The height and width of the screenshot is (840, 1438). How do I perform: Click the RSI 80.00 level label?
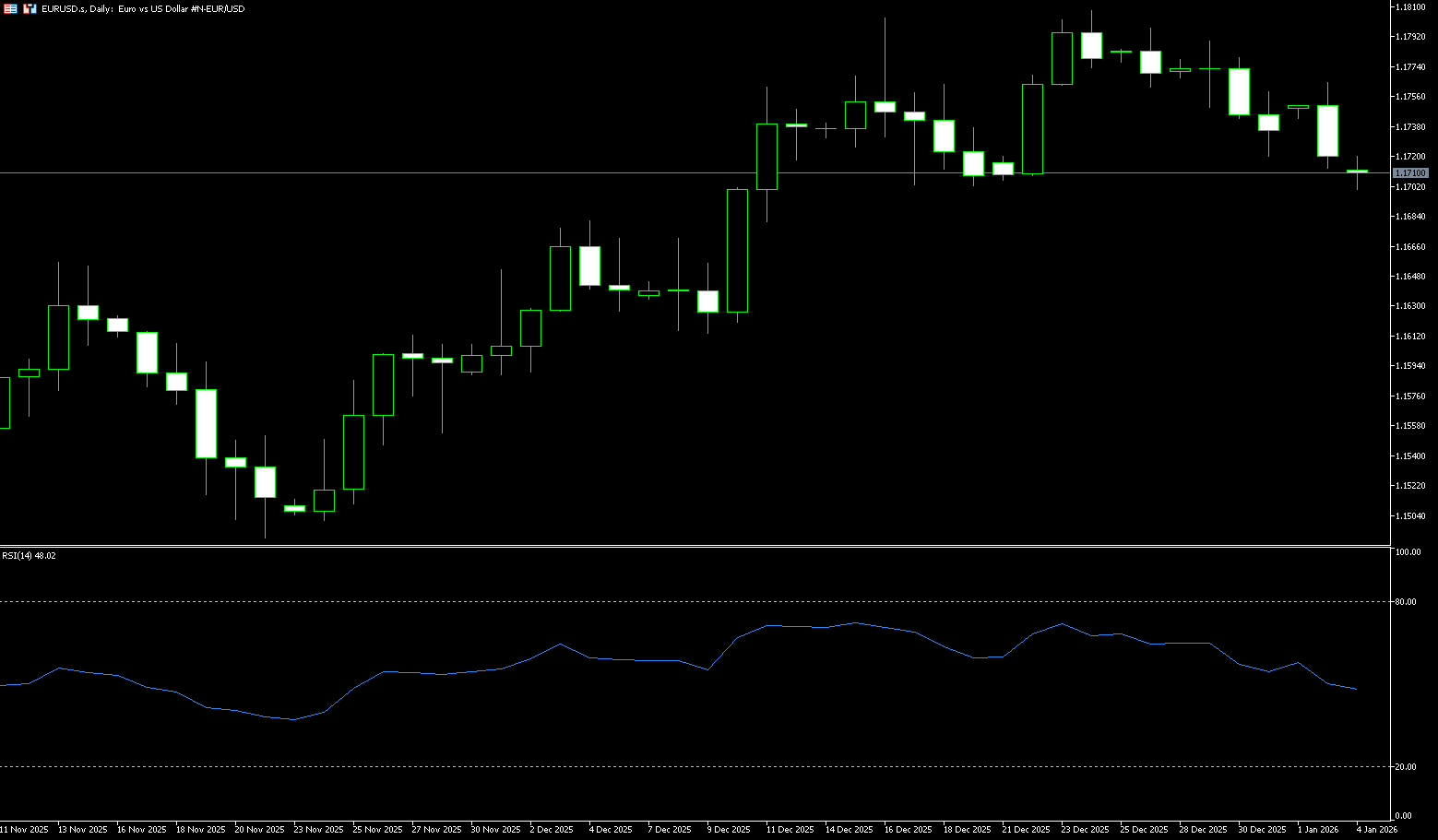click(1406, 602)
